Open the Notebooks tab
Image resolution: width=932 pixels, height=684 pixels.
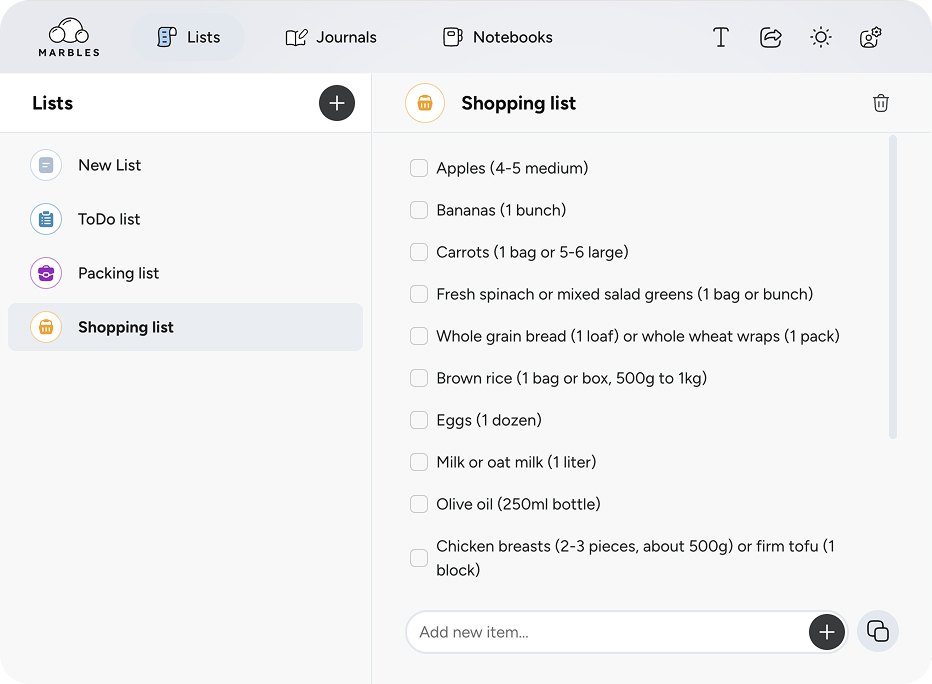point(497,37)
